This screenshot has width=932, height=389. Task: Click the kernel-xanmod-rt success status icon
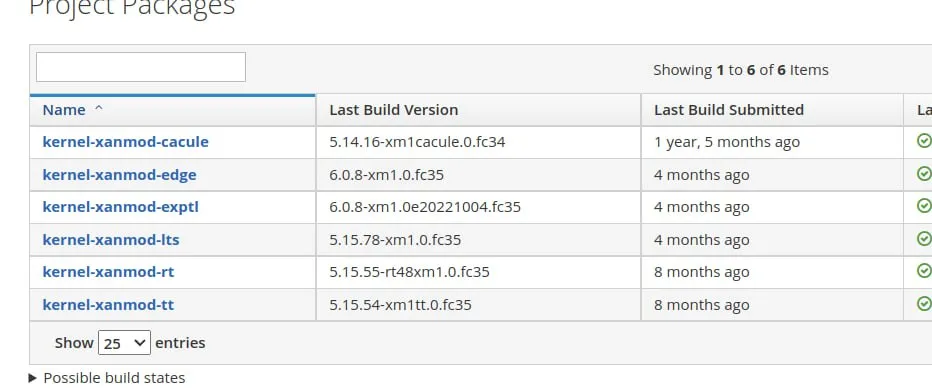(924, 271)
